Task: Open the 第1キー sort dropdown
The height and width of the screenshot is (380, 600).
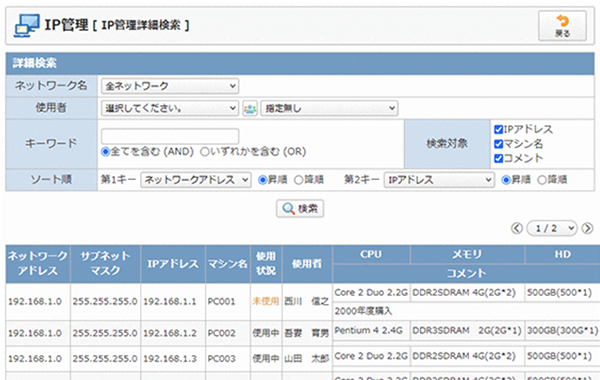Action: pyautogui.click(x=196, y=180)
